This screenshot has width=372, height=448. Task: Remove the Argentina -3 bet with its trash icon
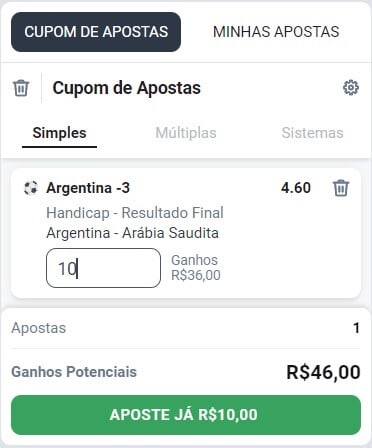tap(341, 188)
